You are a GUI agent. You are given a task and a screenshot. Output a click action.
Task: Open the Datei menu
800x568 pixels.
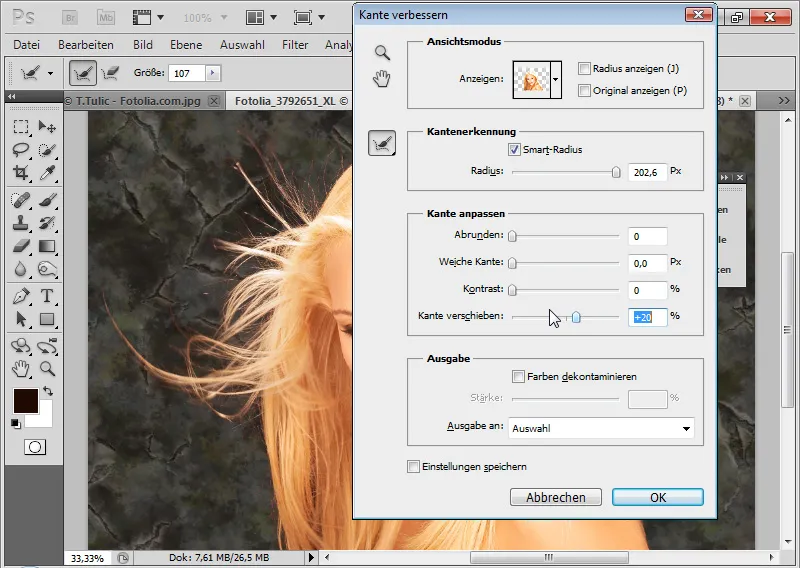[27, 45]
